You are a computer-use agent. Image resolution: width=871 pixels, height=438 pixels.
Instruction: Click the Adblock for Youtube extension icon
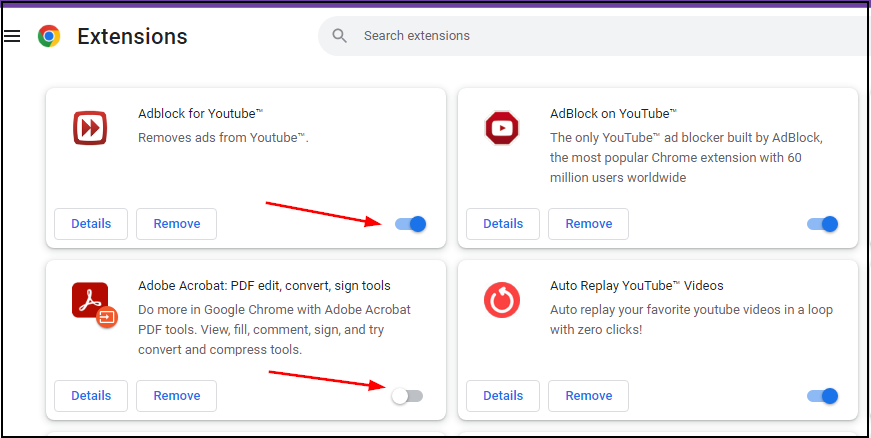click(89, 128)
